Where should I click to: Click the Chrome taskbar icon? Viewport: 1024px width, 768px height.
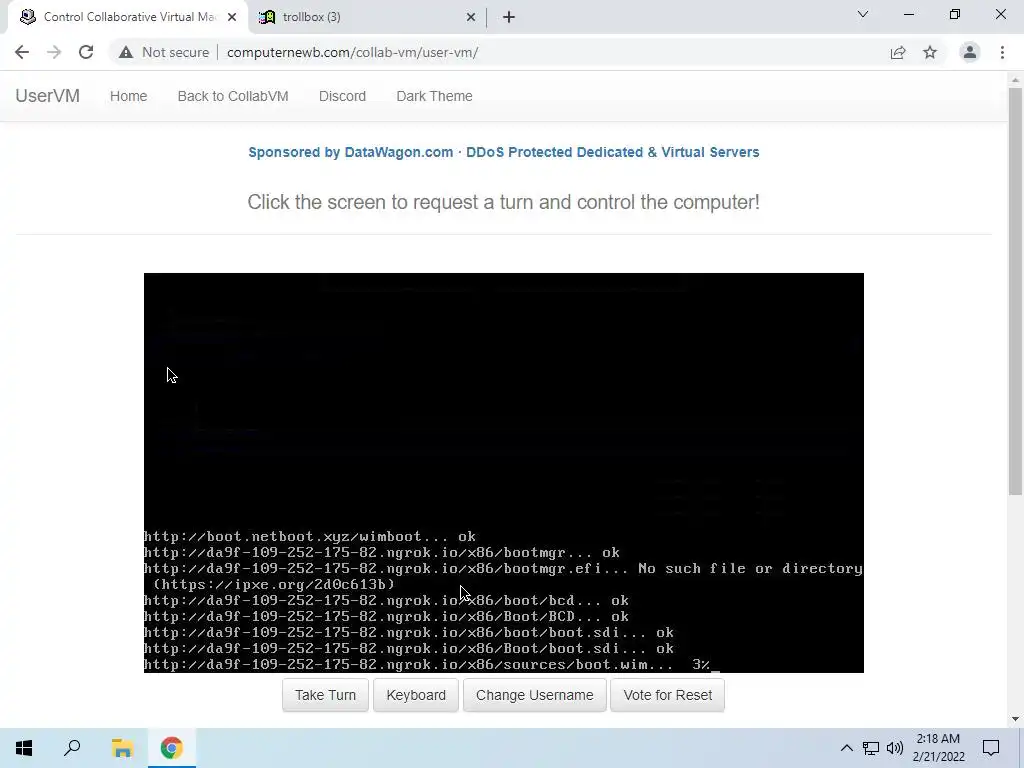172,748
